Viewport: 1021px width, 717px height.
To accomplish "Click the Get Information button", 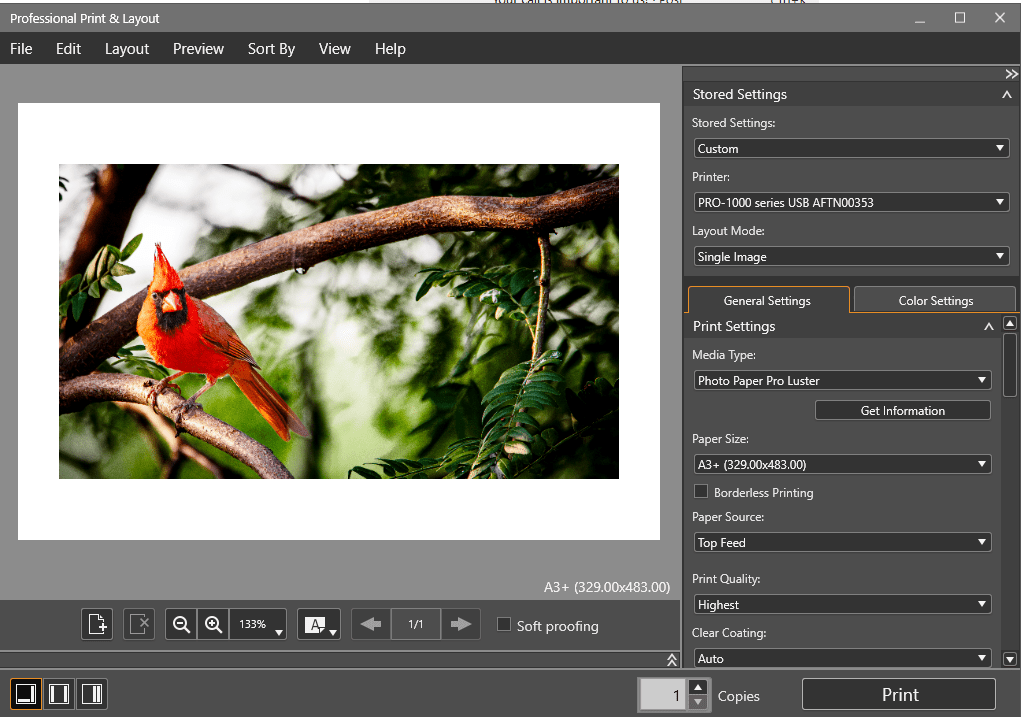I will click(902, 410).
